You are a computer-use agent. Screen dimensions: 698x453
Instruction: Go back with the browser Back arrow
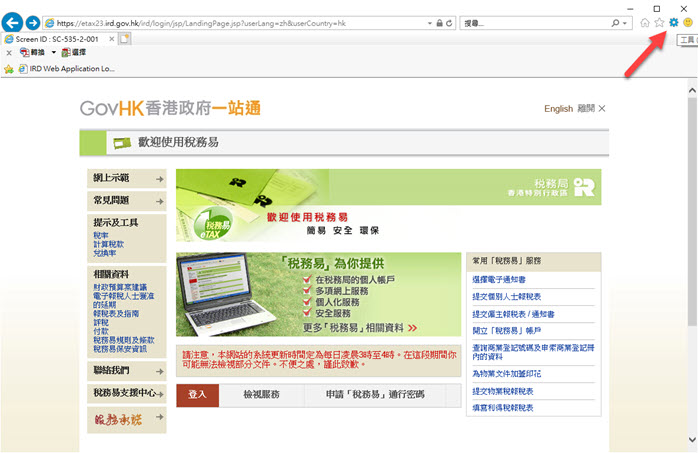point(12,23)
